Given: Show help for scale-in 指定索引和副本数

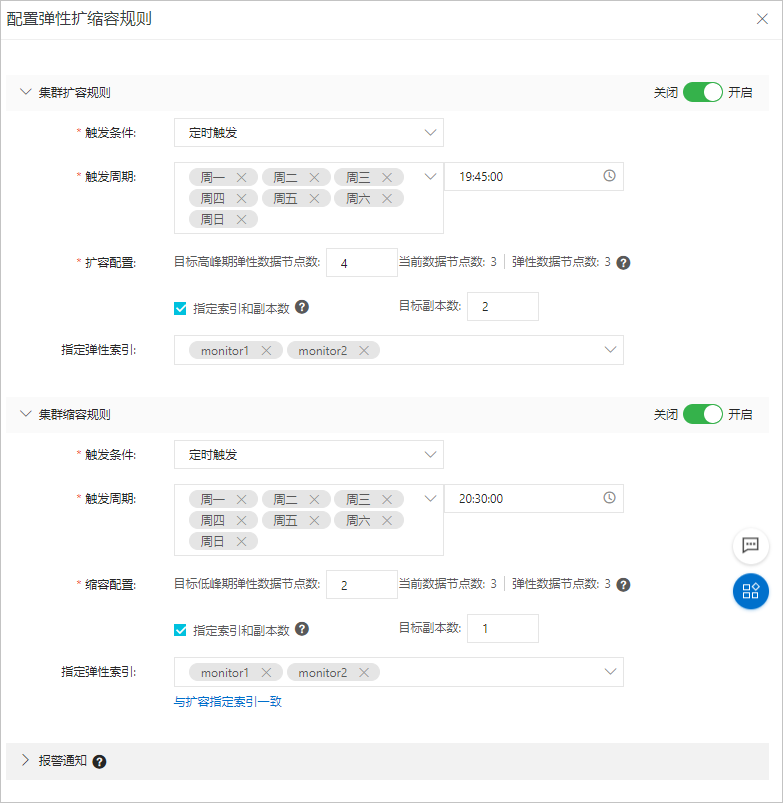Looking at the screenshot, I should 302,629.
